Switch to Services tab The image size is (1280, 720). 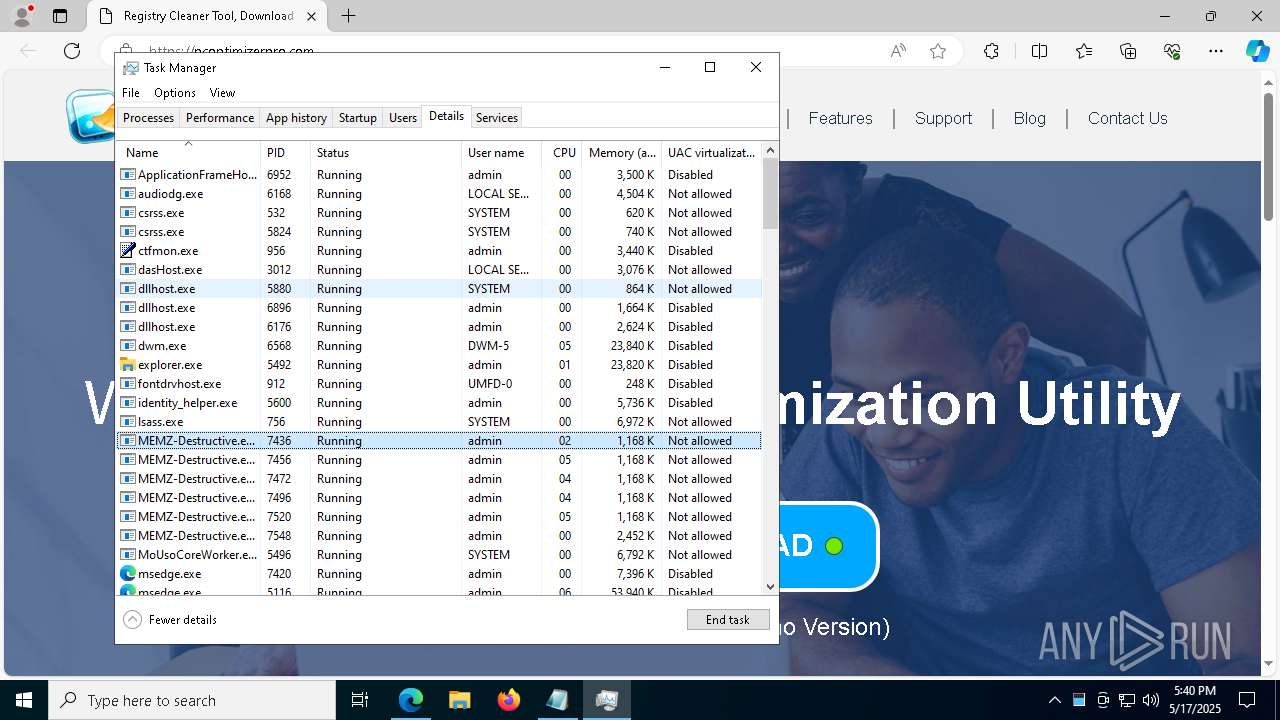(497, 117)
